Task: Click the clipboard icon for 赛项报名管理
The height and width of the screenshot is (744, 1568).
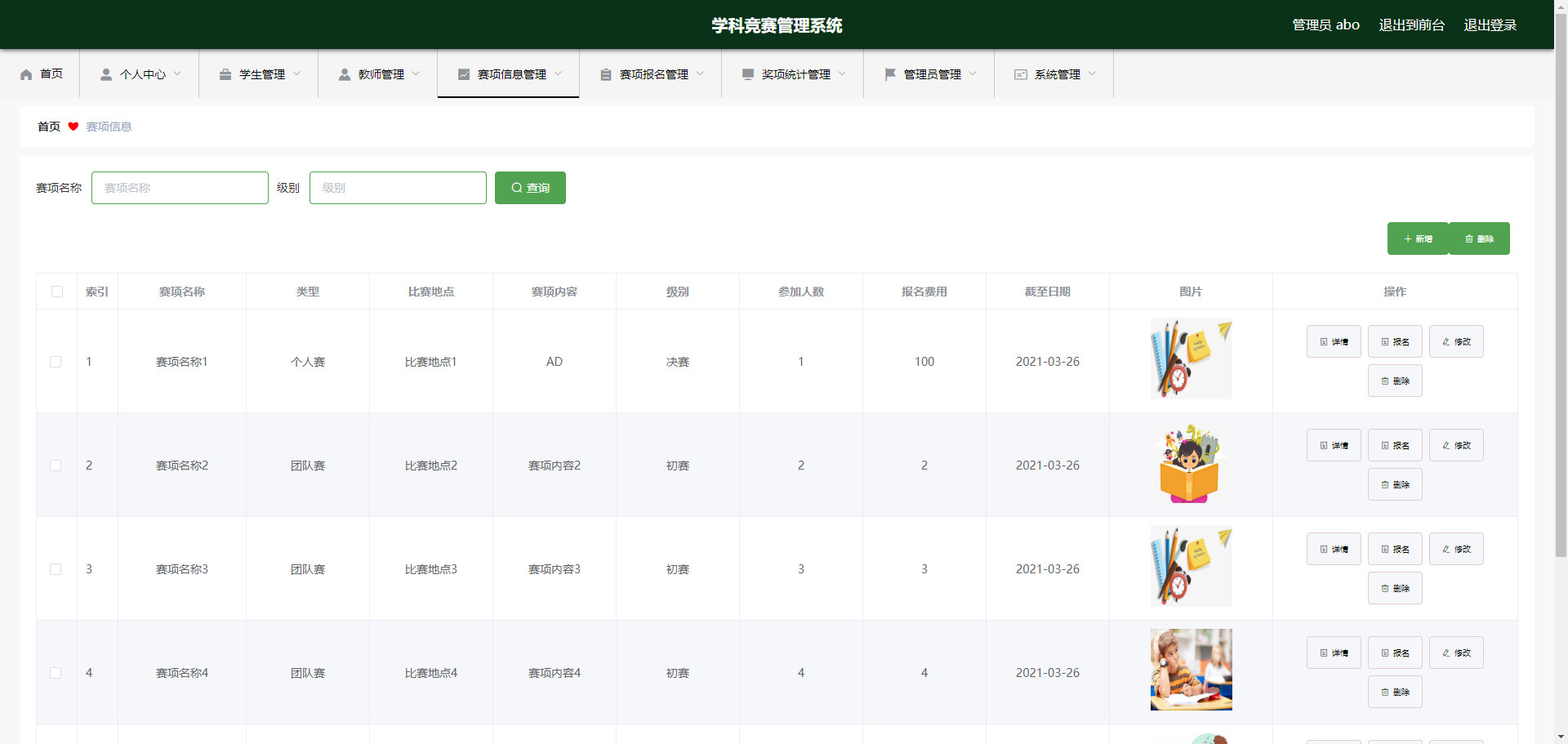Action: pos(606,74)
